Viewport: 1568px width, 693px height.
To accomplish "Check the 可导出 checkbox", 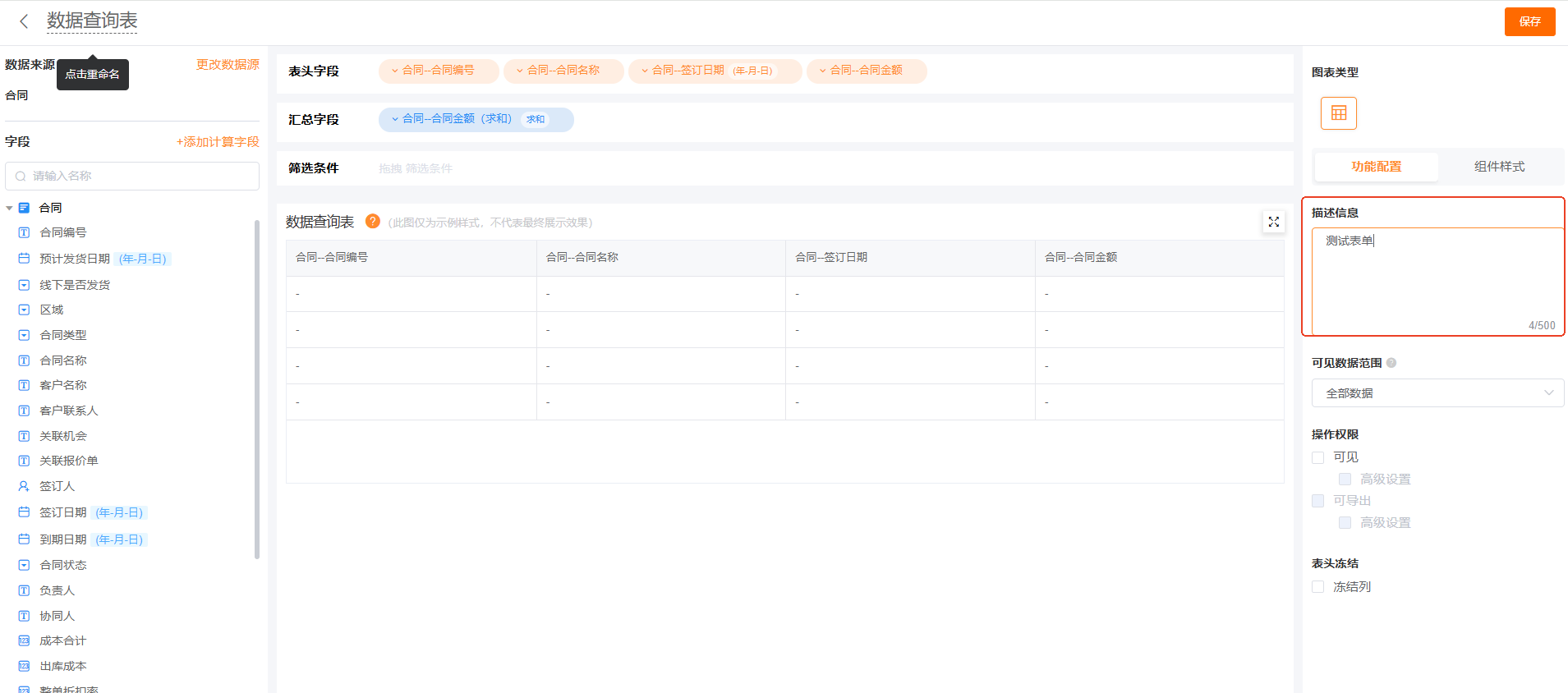I will click(x=1318, y=501).
